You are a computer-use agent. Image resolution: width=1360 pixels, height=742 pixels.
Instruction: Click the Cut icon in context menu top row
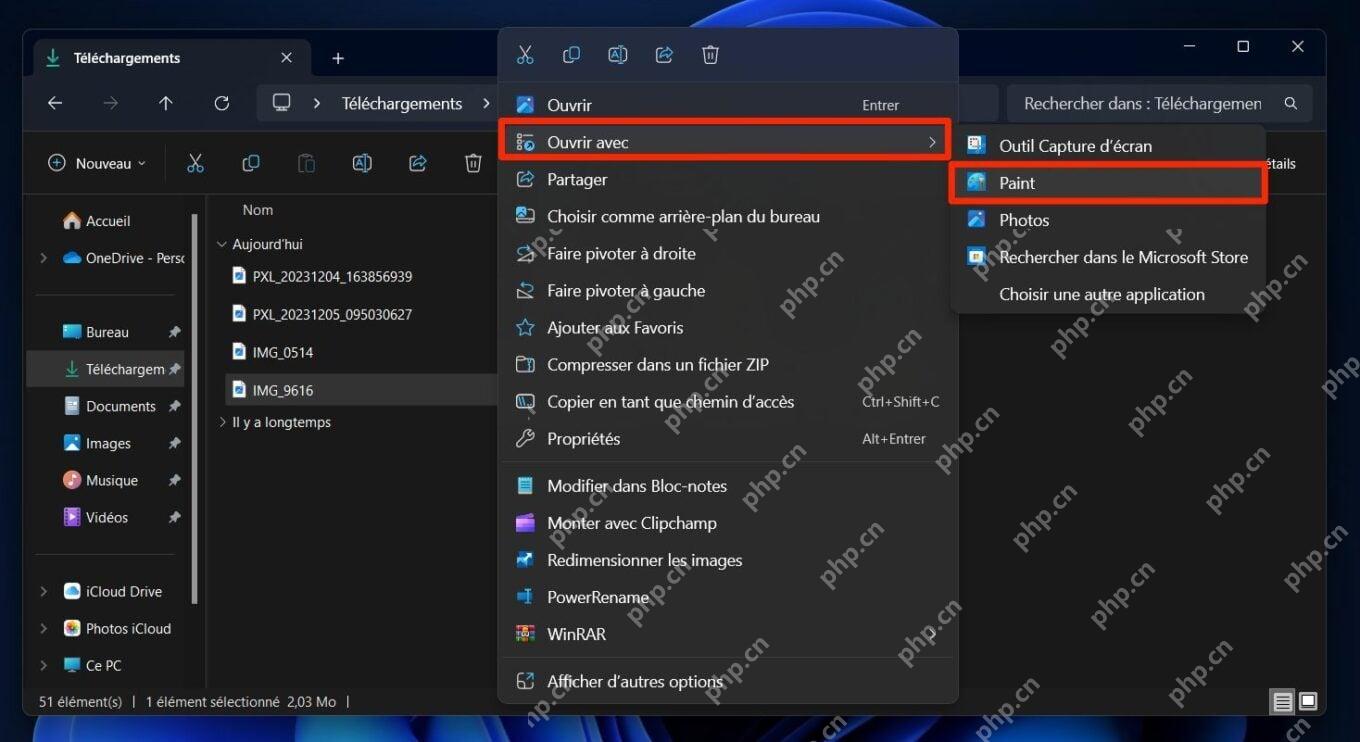(525, 55)
